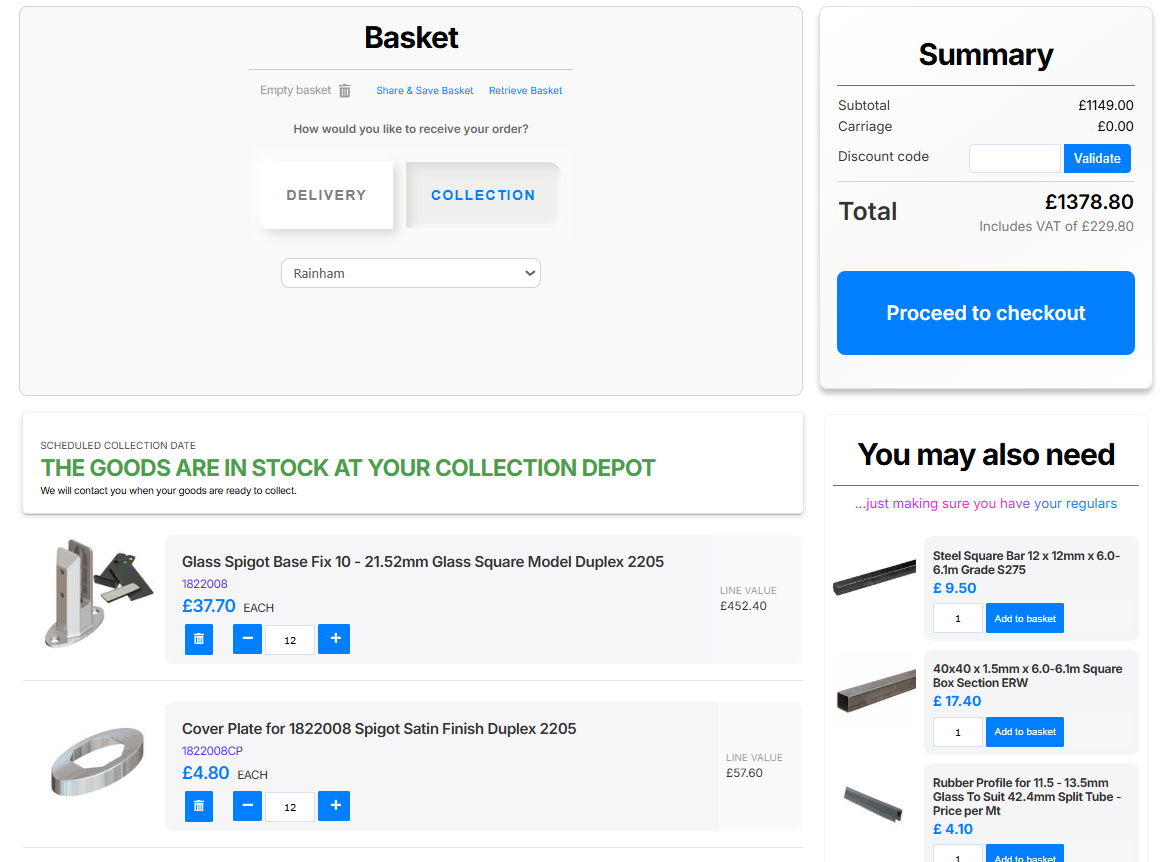Click the Glass Spigot product thumbnail
1173x862 pixels.
tap(97, 594)
